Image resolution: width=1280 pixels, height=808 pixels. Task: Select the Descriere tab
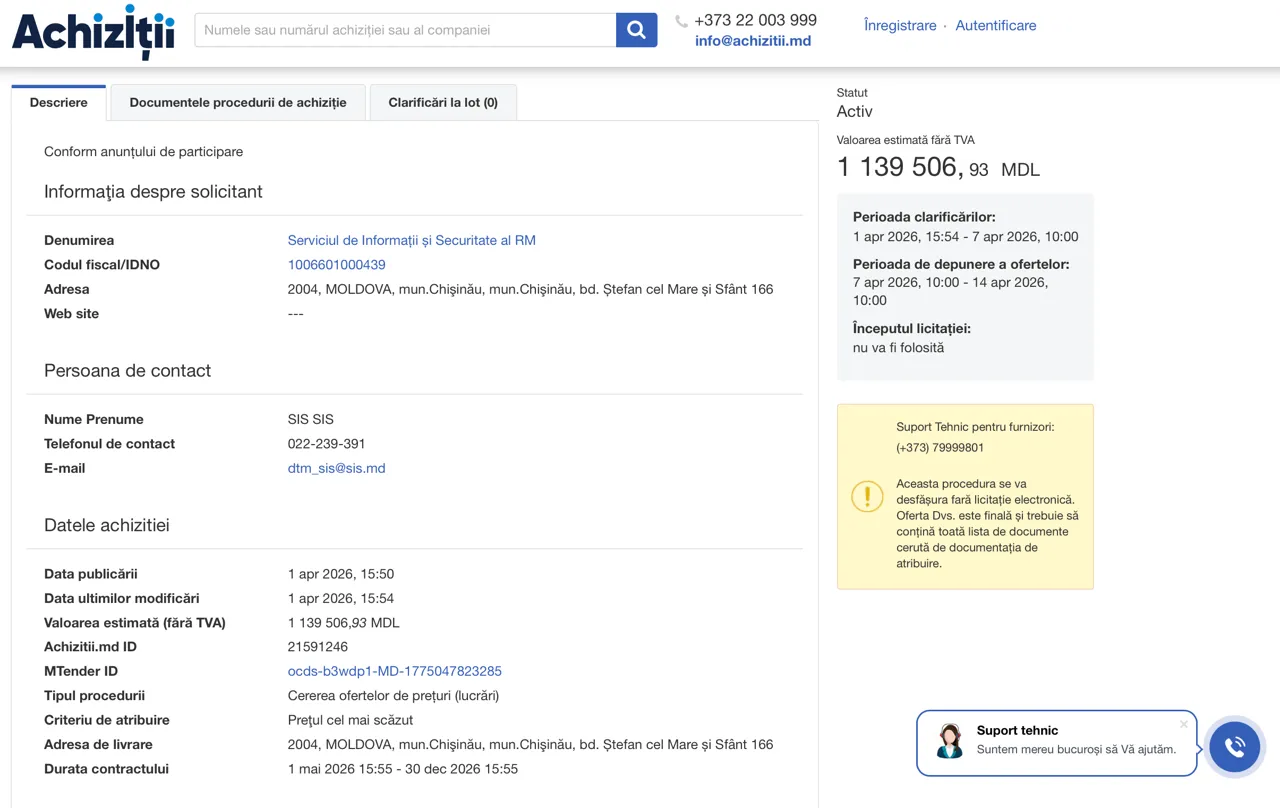pyautogui.click(x=59, y=103)
